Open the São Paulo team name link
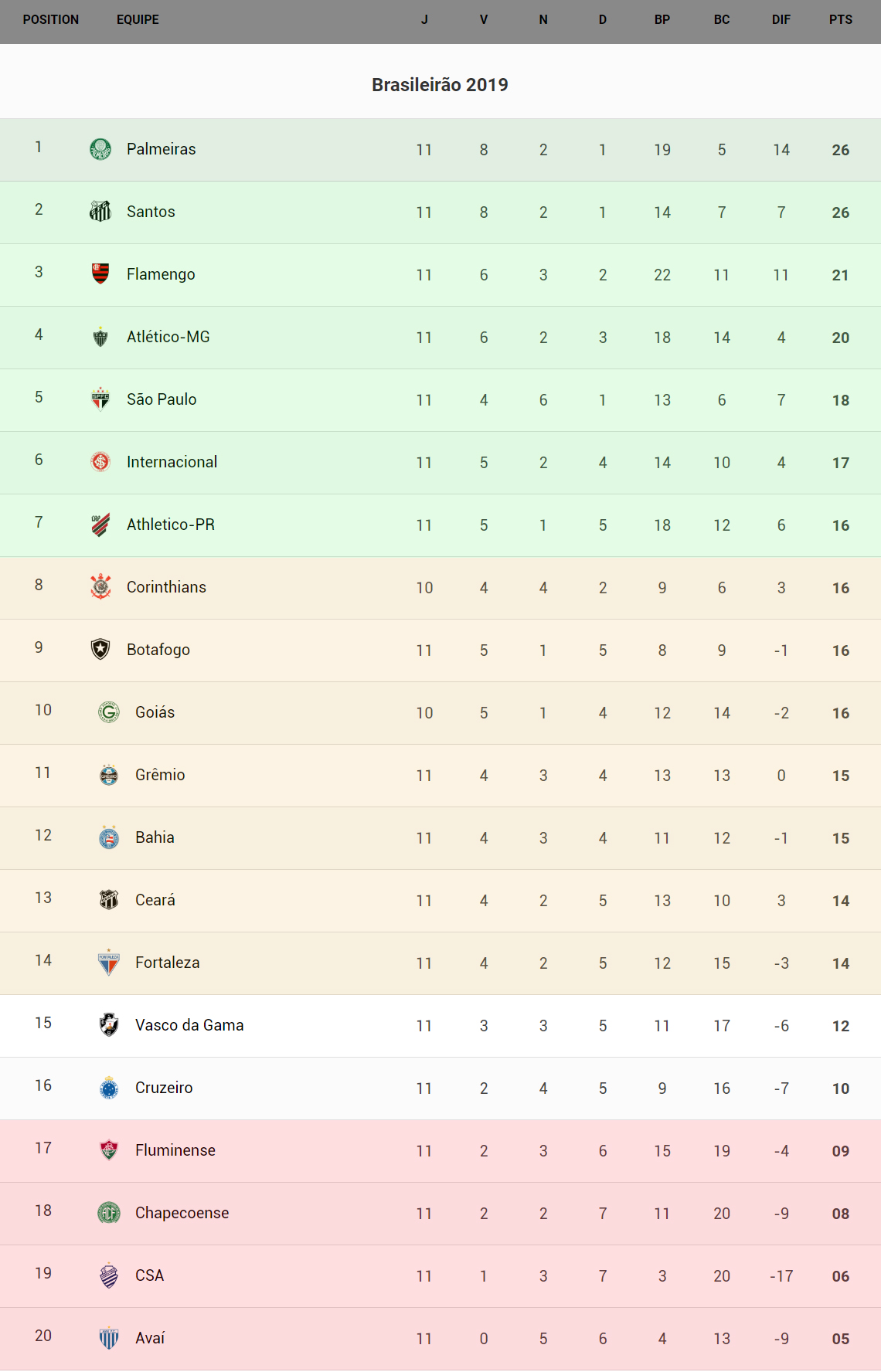 (162, 399)
